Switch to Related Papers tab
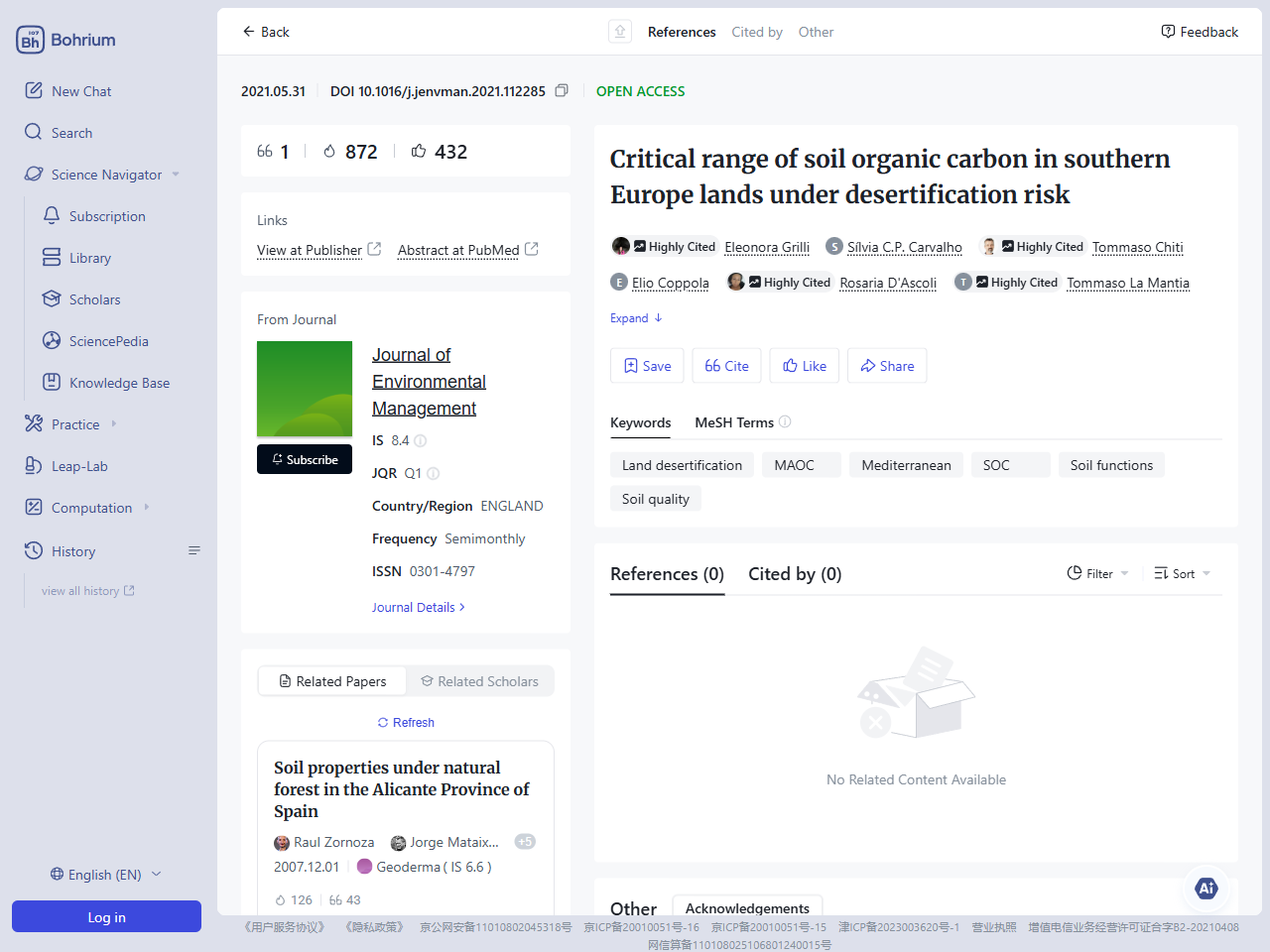 [x=332, y=681]
